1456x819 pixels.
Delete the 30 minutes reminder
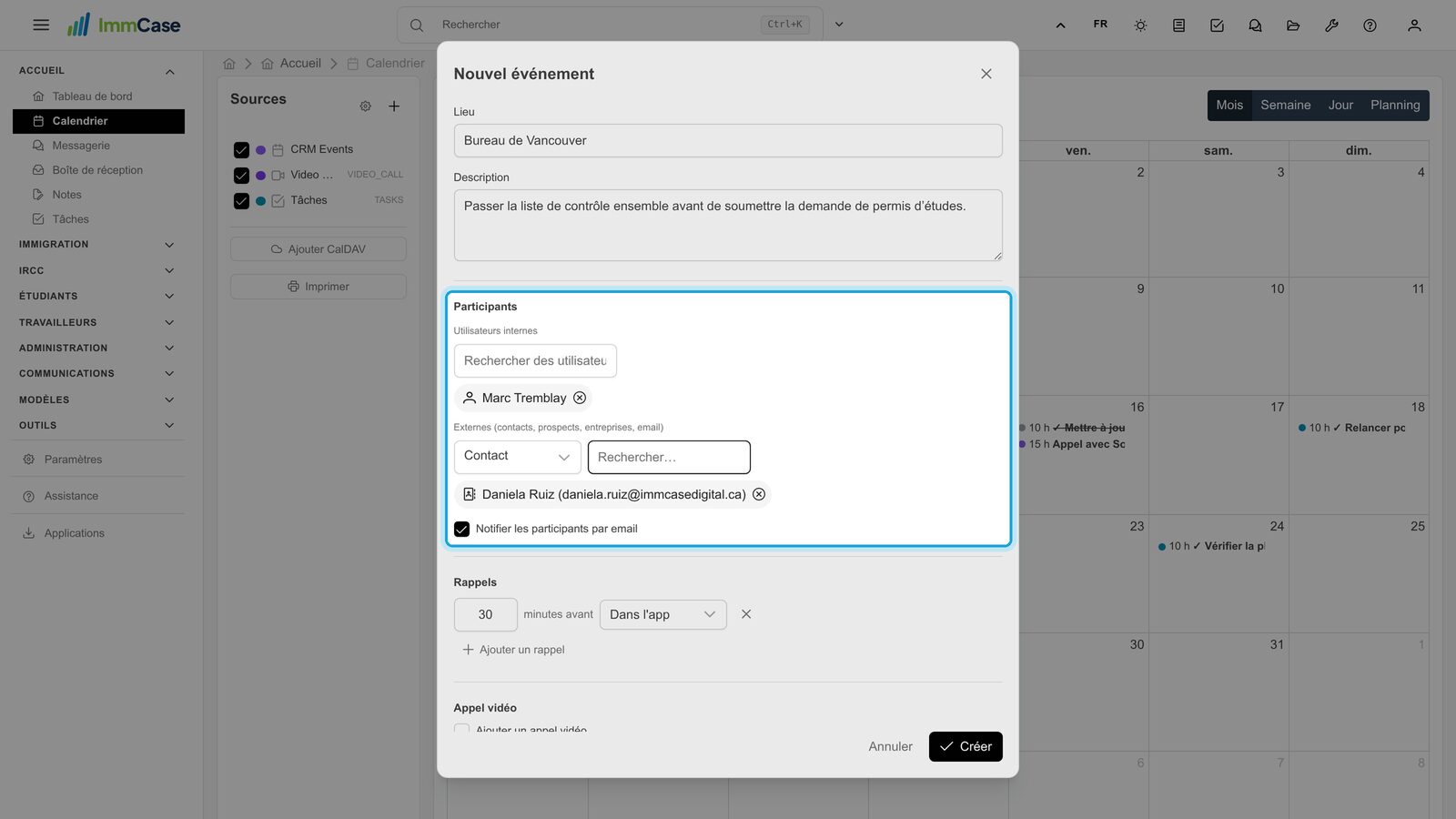point(746,614)
